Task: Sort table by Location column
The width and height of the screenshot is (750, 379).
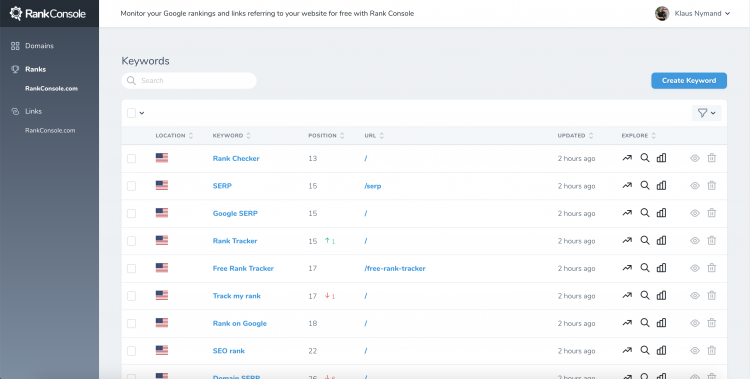Action: pyautogui.click(x=174, y=135)
